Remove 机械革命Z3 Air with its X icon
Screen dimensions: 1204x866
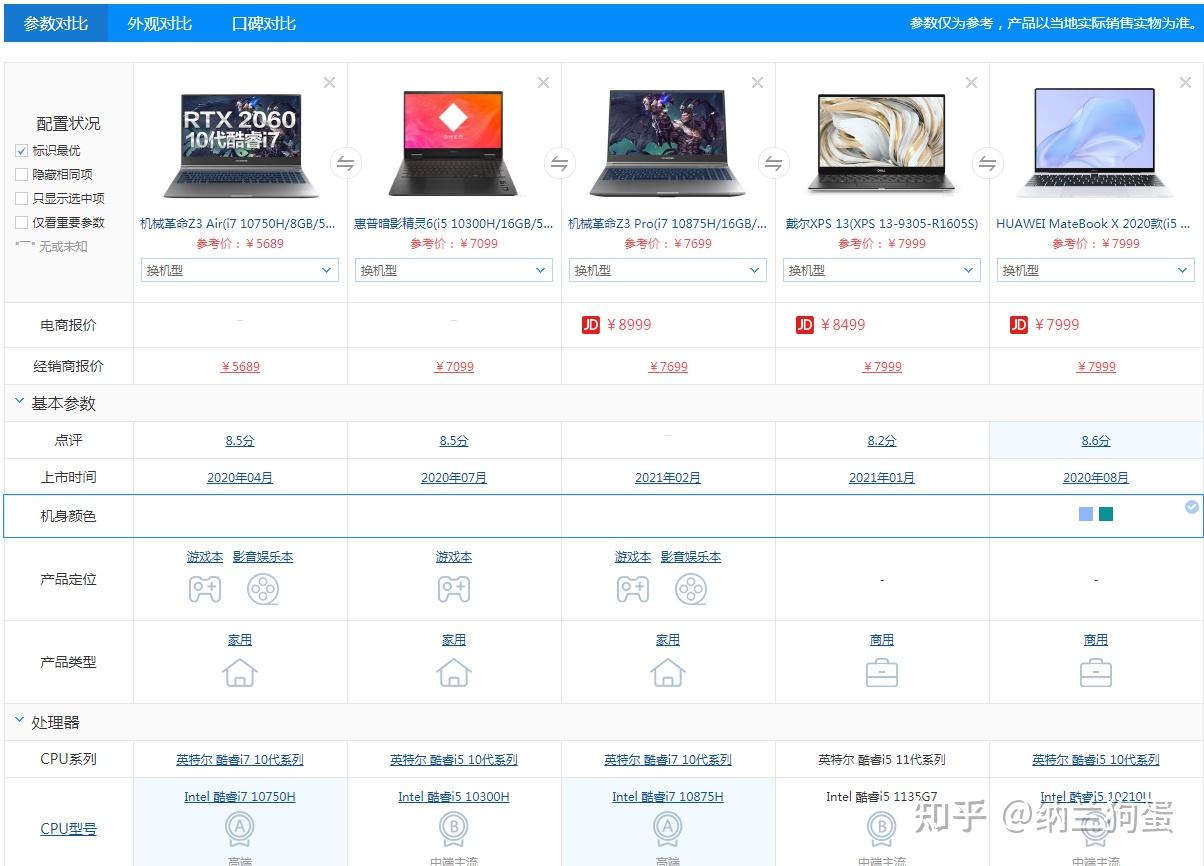pyautogui.click(x=329, y=83)
